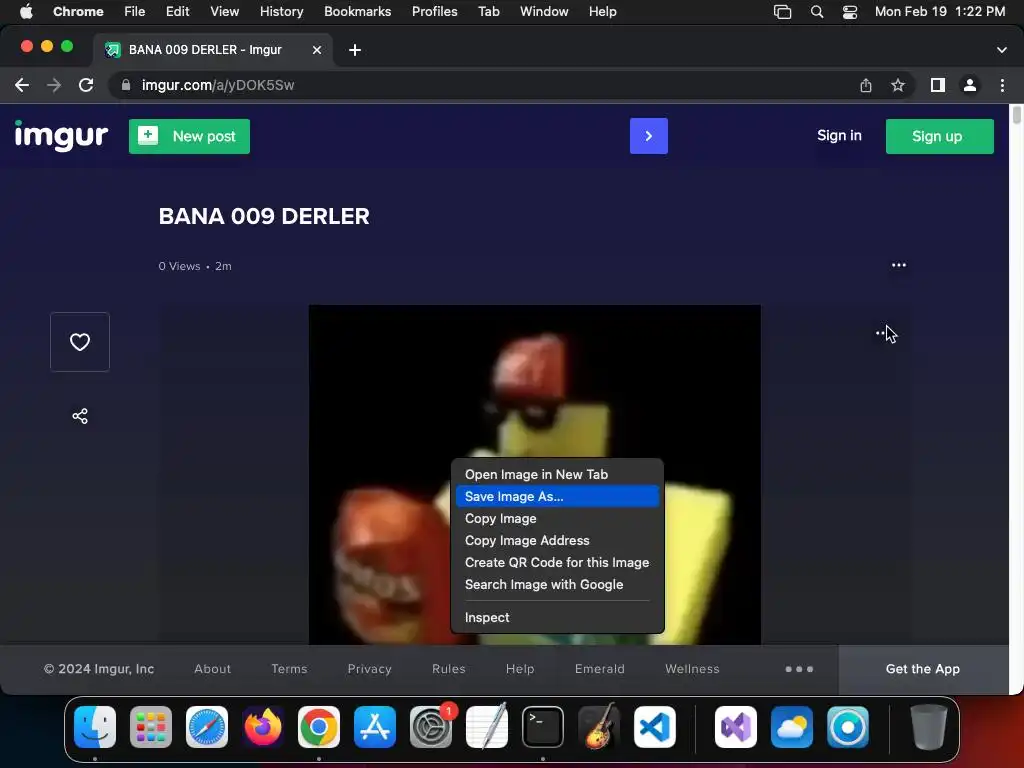Image resolution: width=1024 pixels, height=768 pixels.
Task: Click the Sign up button
Action: (x=939, y=136)
